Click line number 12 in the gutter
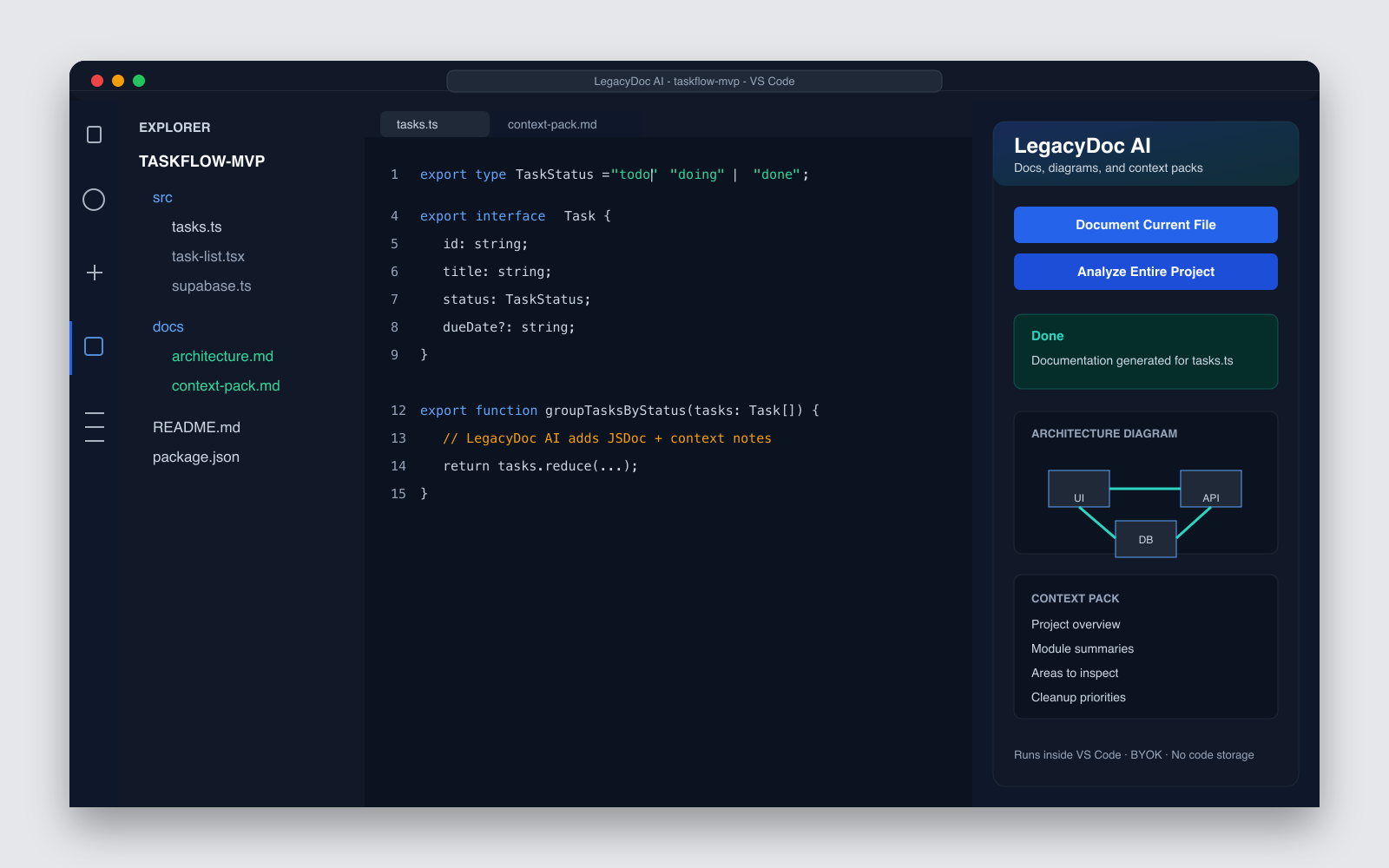The image size is (1389, 868). tap(398, 411)
